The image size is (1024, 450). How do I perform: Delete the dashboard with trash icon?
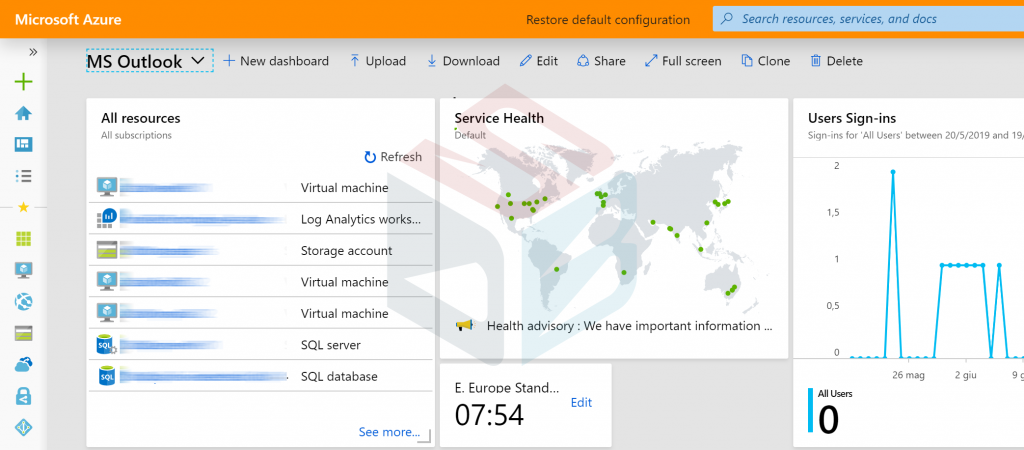(x=837, y=61)
